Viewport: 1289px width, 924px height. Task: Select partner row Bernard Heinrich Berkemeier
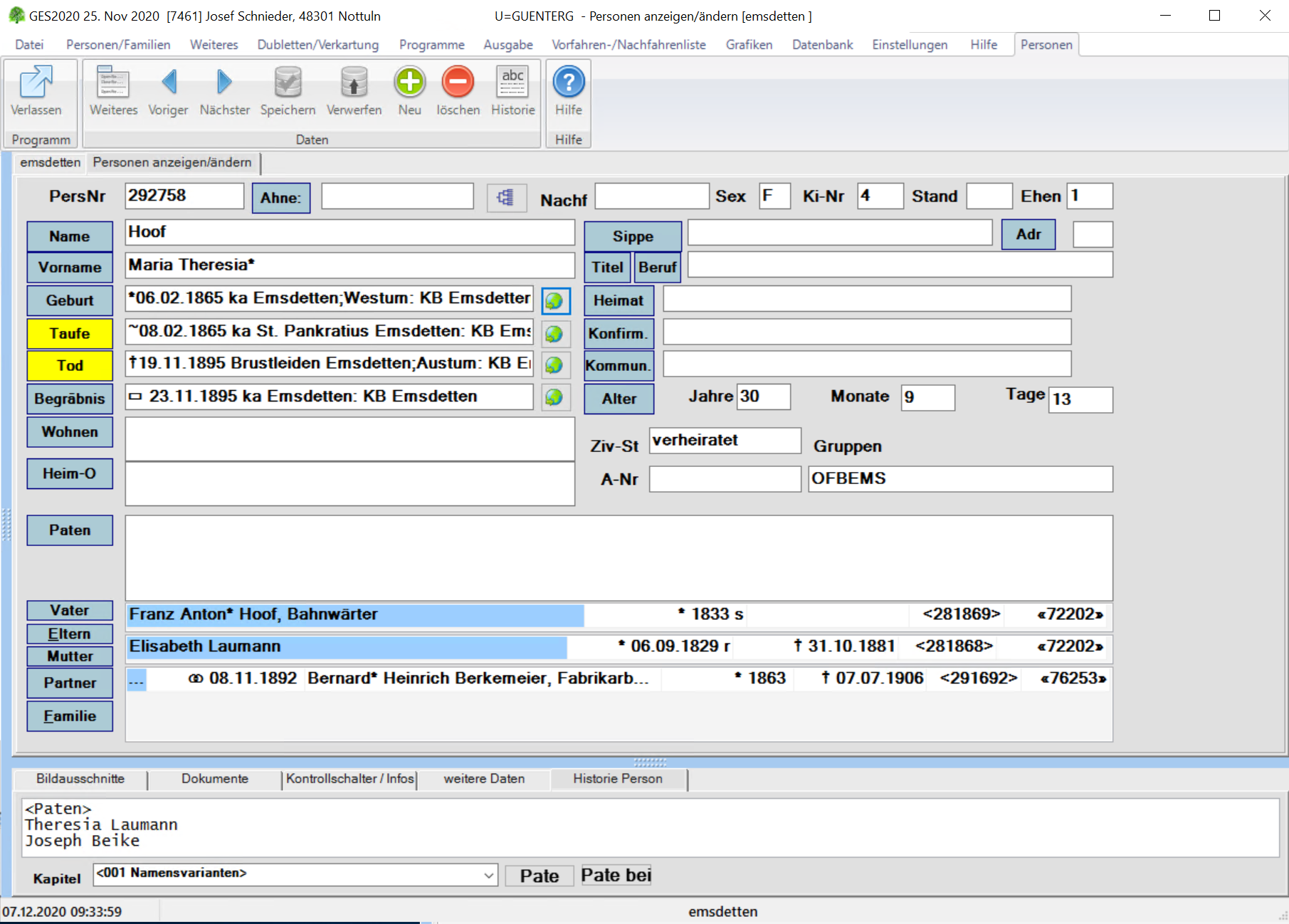tap(619, 679)
